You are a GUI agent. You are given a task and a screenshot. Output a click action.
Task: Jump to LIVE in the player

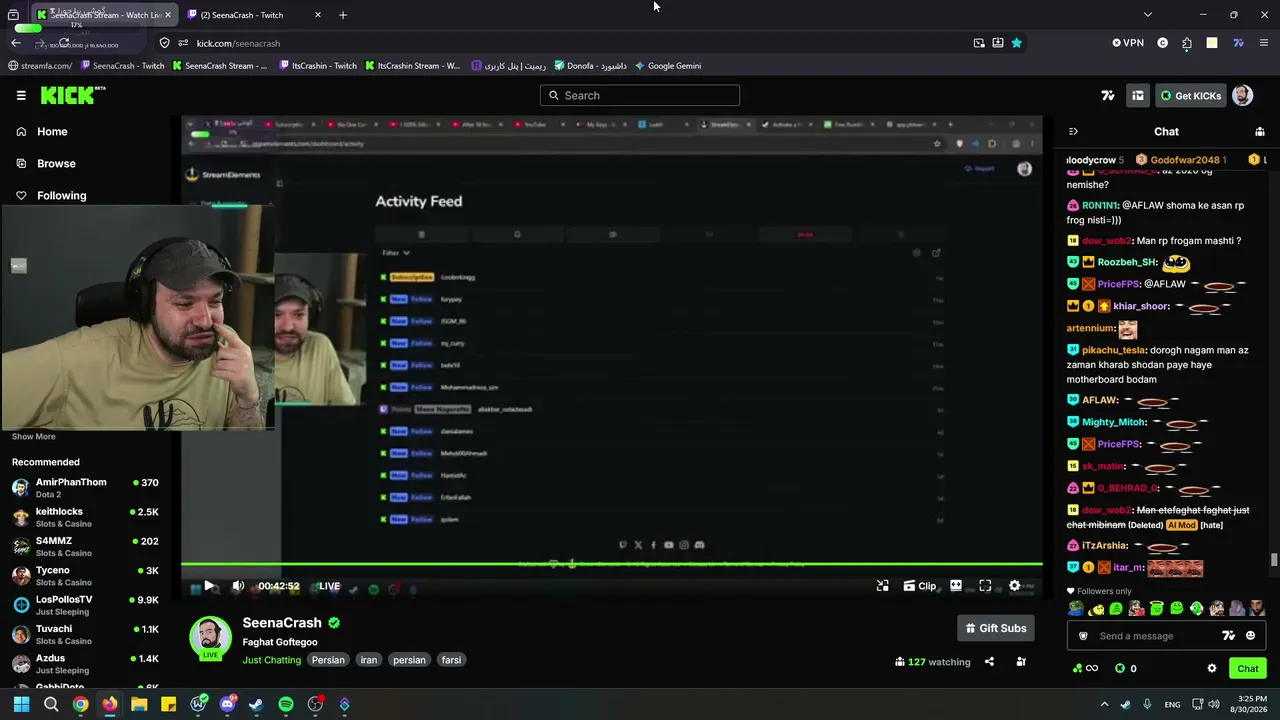pos(328,586)
